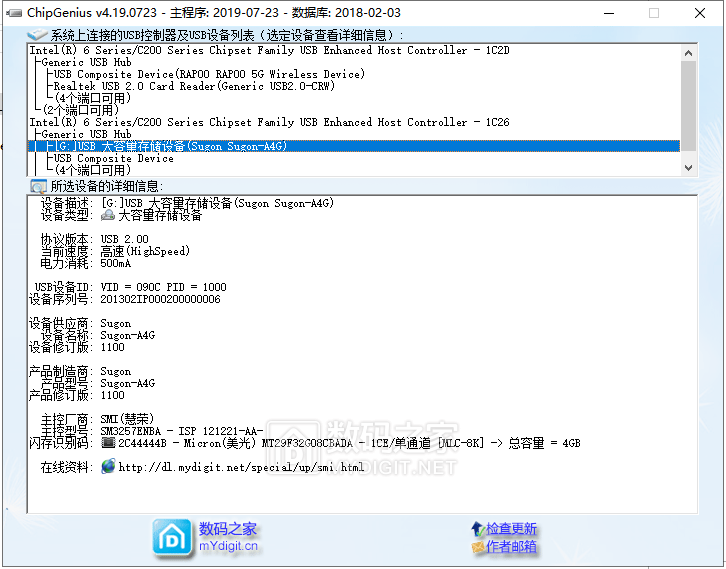
Task: Click the SMI(慧荣) controller vendor text
Action: point(127,419)
